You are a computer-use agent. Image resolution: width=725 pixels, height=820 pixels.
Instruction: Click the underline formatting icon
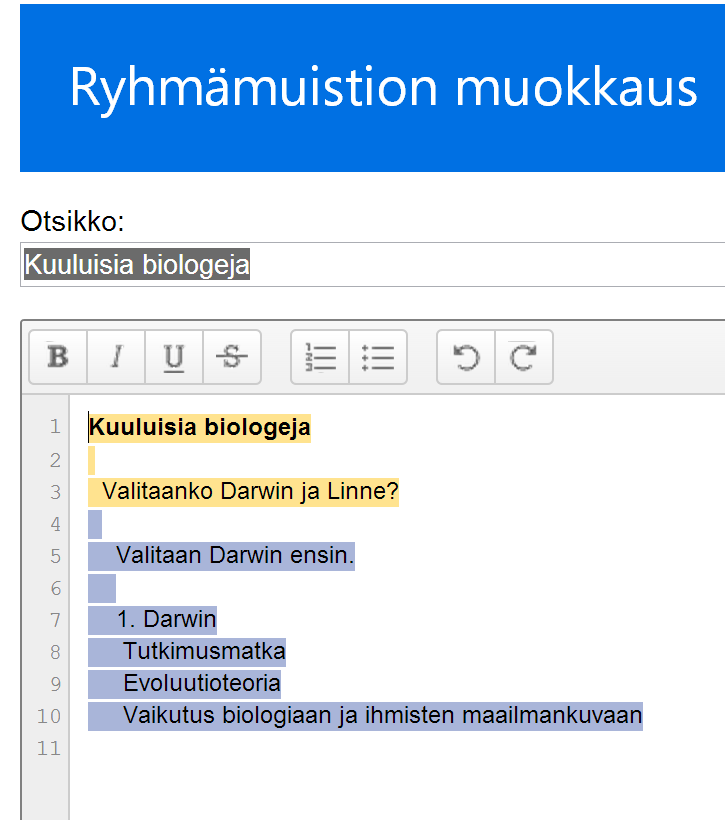click(x=174, y=357)
